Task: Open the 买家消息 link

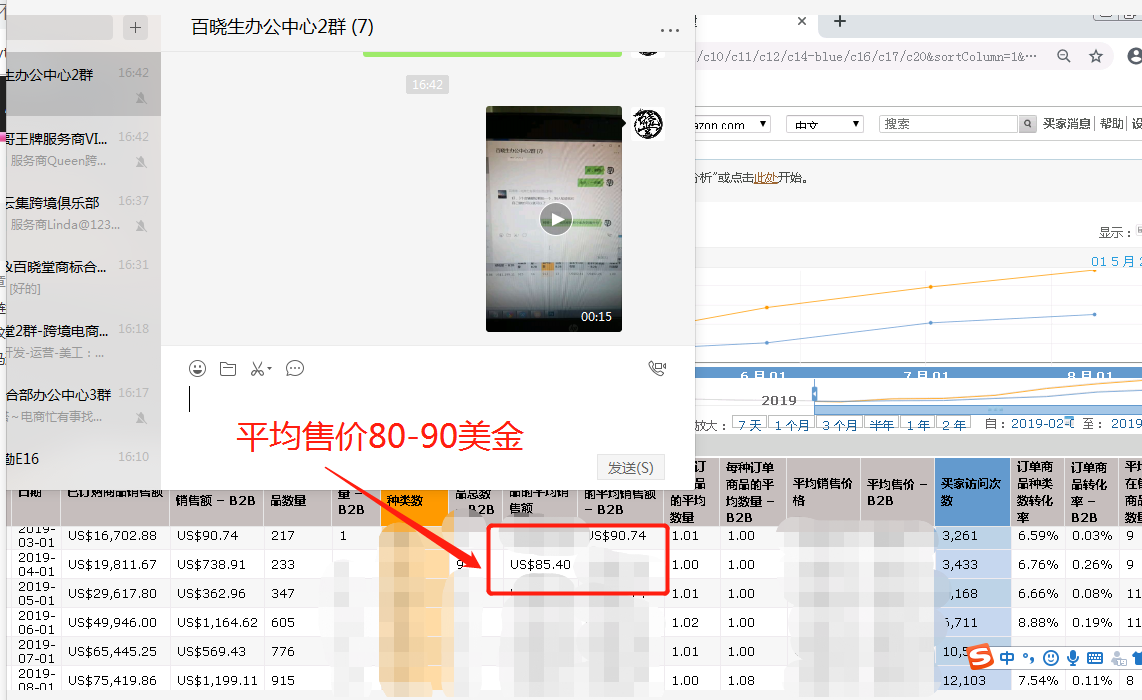Action: coord(1066,124)
